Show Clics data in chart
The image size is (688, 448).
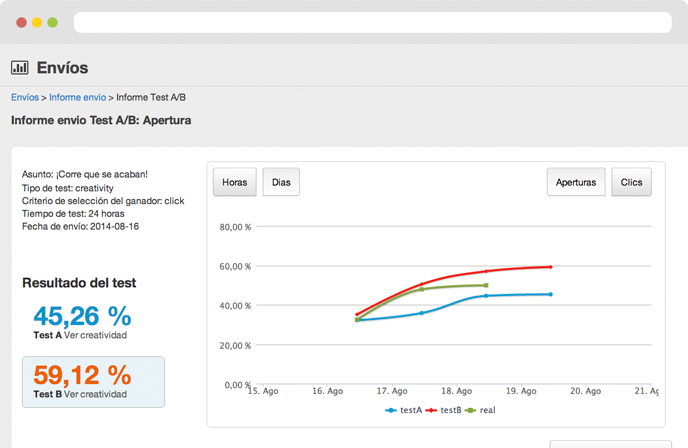(631, 183)
